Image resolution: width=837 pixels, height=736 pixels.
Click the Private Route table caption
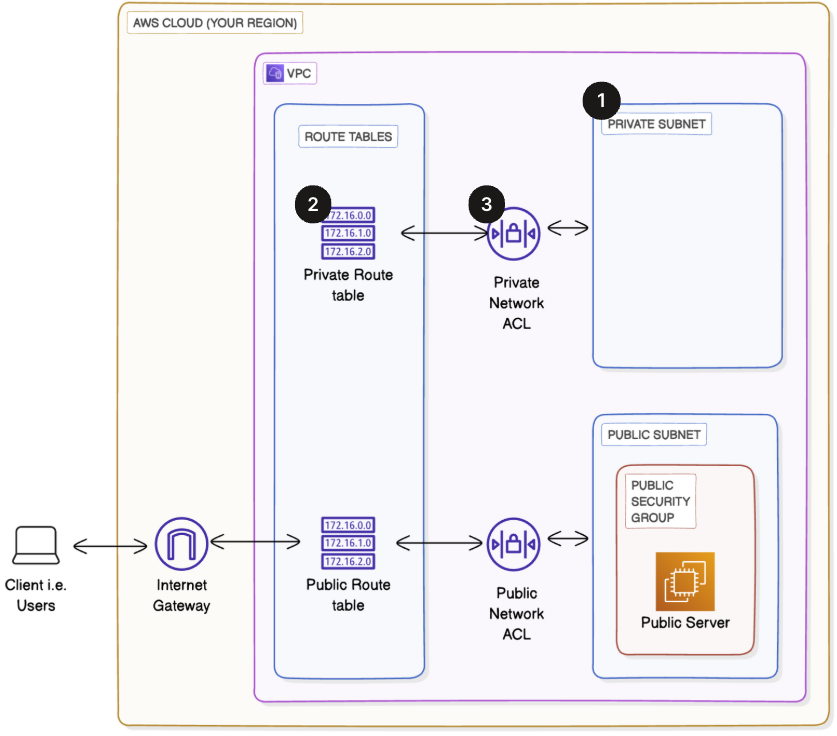(348, 285)
